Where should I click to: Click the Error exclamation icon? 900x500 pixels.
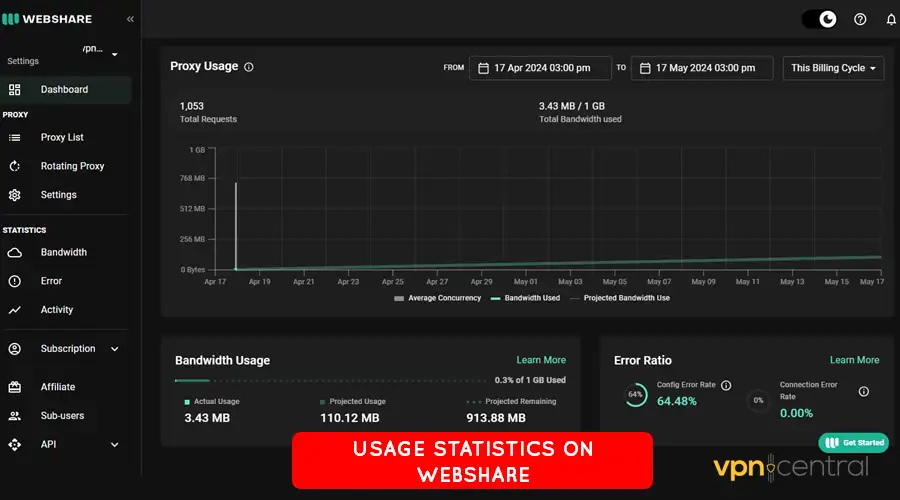(x=15, y=281)
